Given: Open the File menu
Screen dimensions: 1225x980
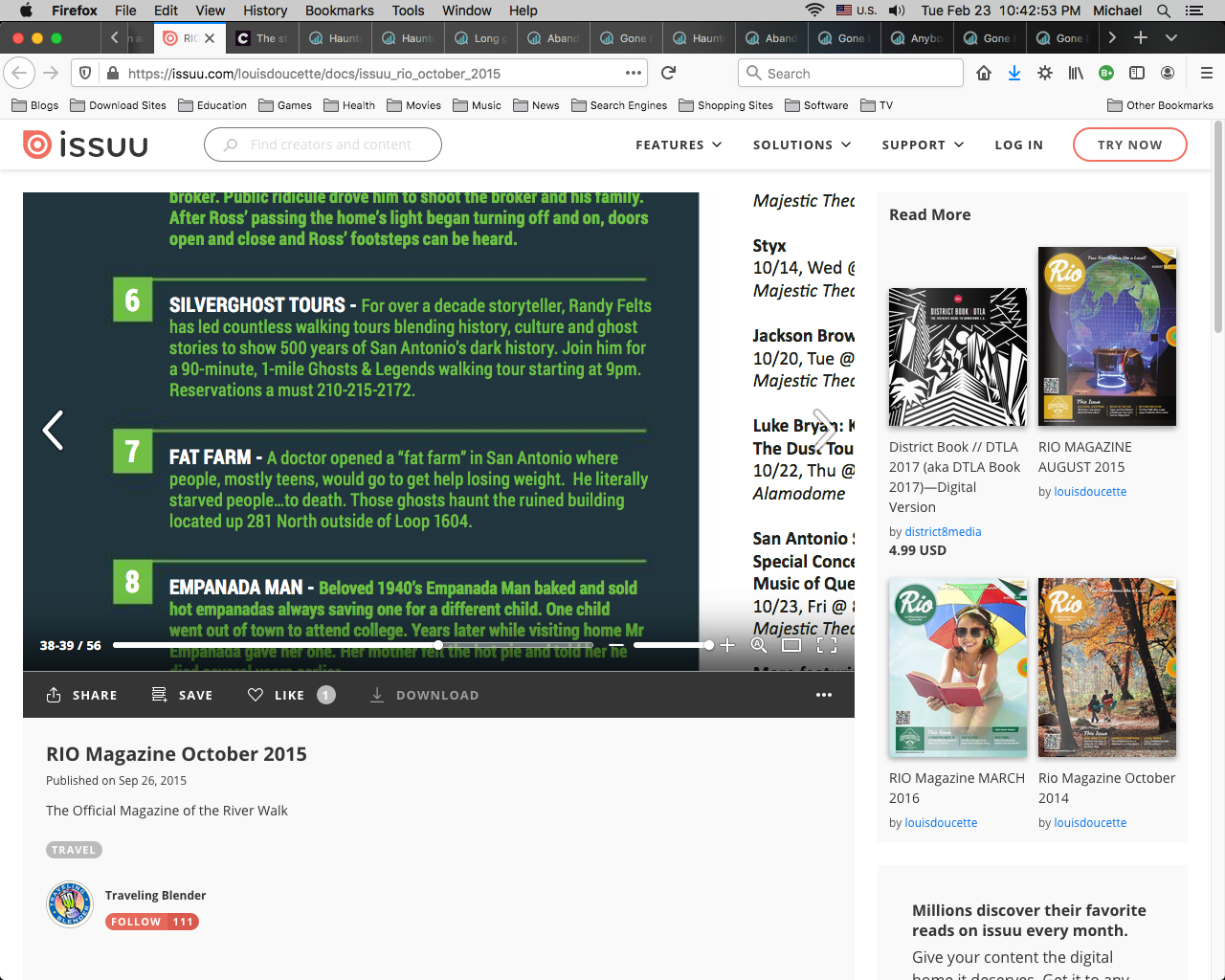Looking at the screenshot, I should 125,11.
